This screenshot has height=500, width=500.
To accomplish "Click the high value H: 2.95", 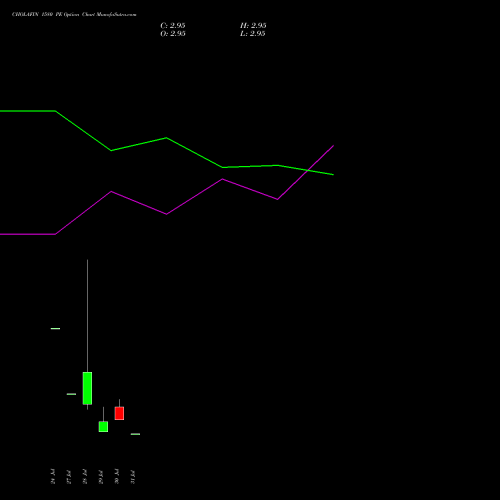I will tap(253, 25).
